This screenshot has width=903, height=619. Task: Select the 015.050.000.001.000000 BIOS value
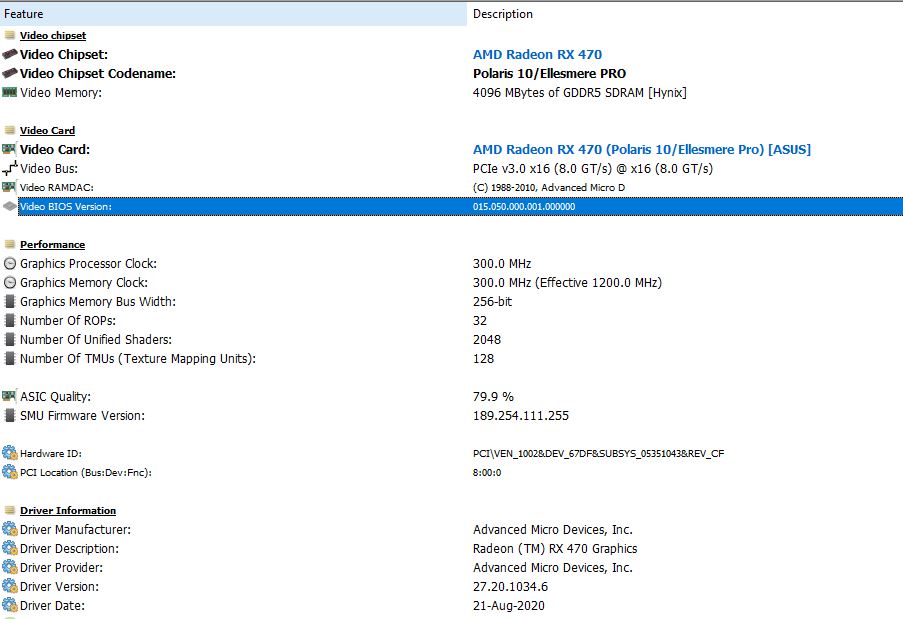524,207
